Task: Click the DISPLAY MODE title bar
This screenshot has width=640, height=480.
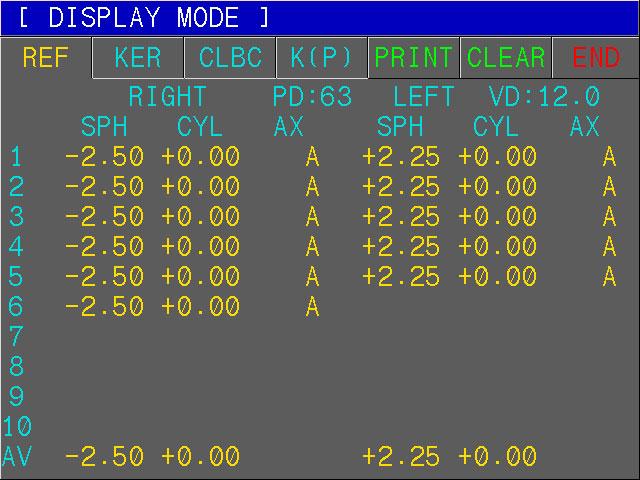Action: click(x=320, y=18)
